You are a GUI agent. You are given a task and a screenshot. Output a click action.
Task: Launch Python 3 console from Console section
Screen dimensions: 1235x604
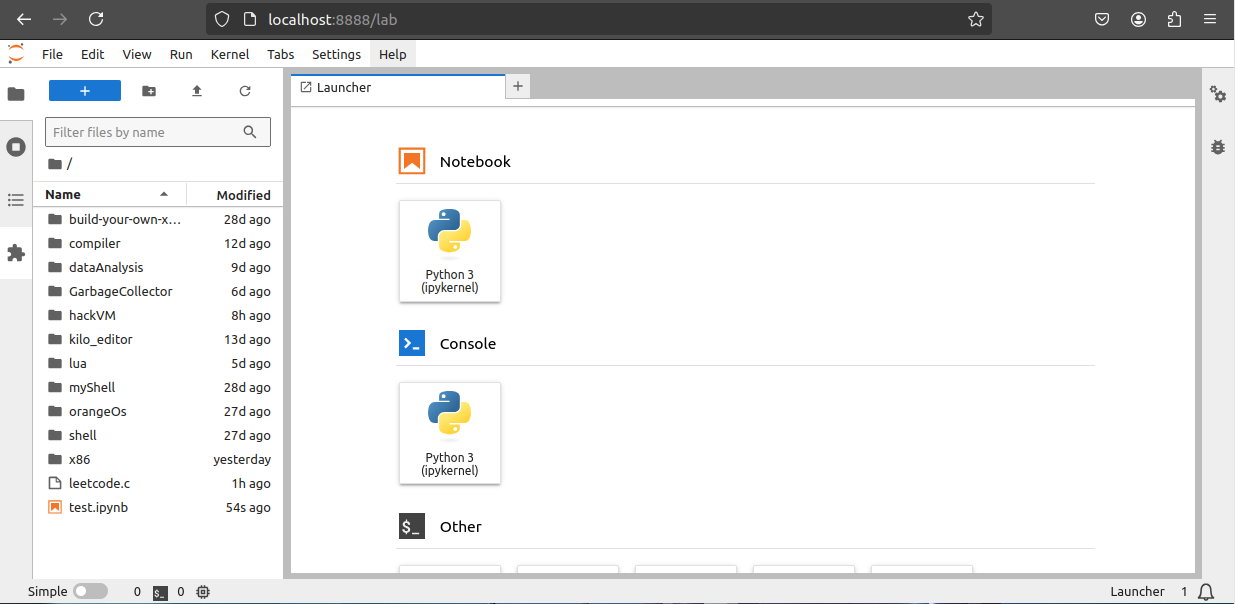[x=450, y=433]
